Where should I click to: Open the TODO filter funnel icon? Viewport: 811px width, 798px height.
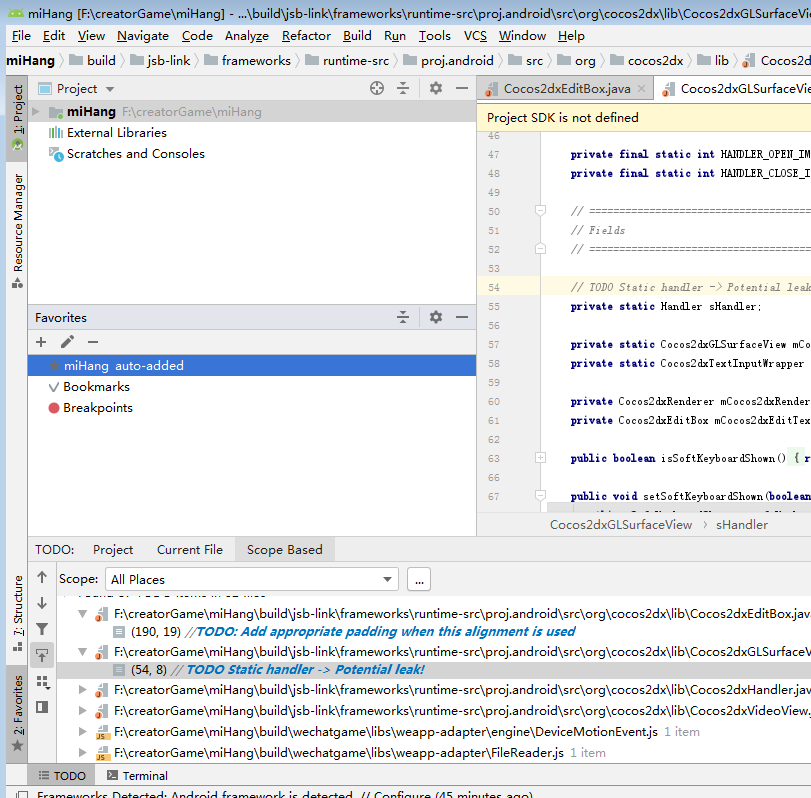(42, 629)
